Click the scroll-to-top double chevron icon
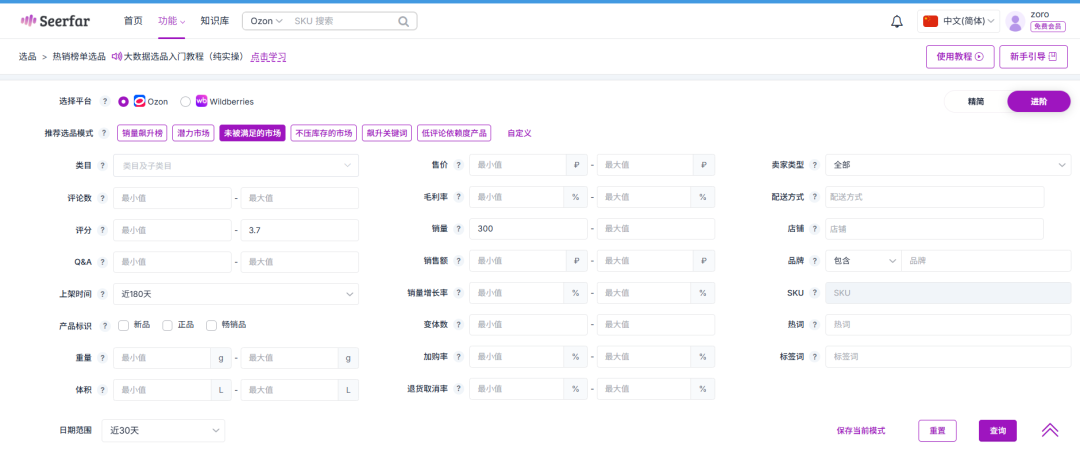Image resolution: width=1080 pixels, height=456 pixels. 1049,430
